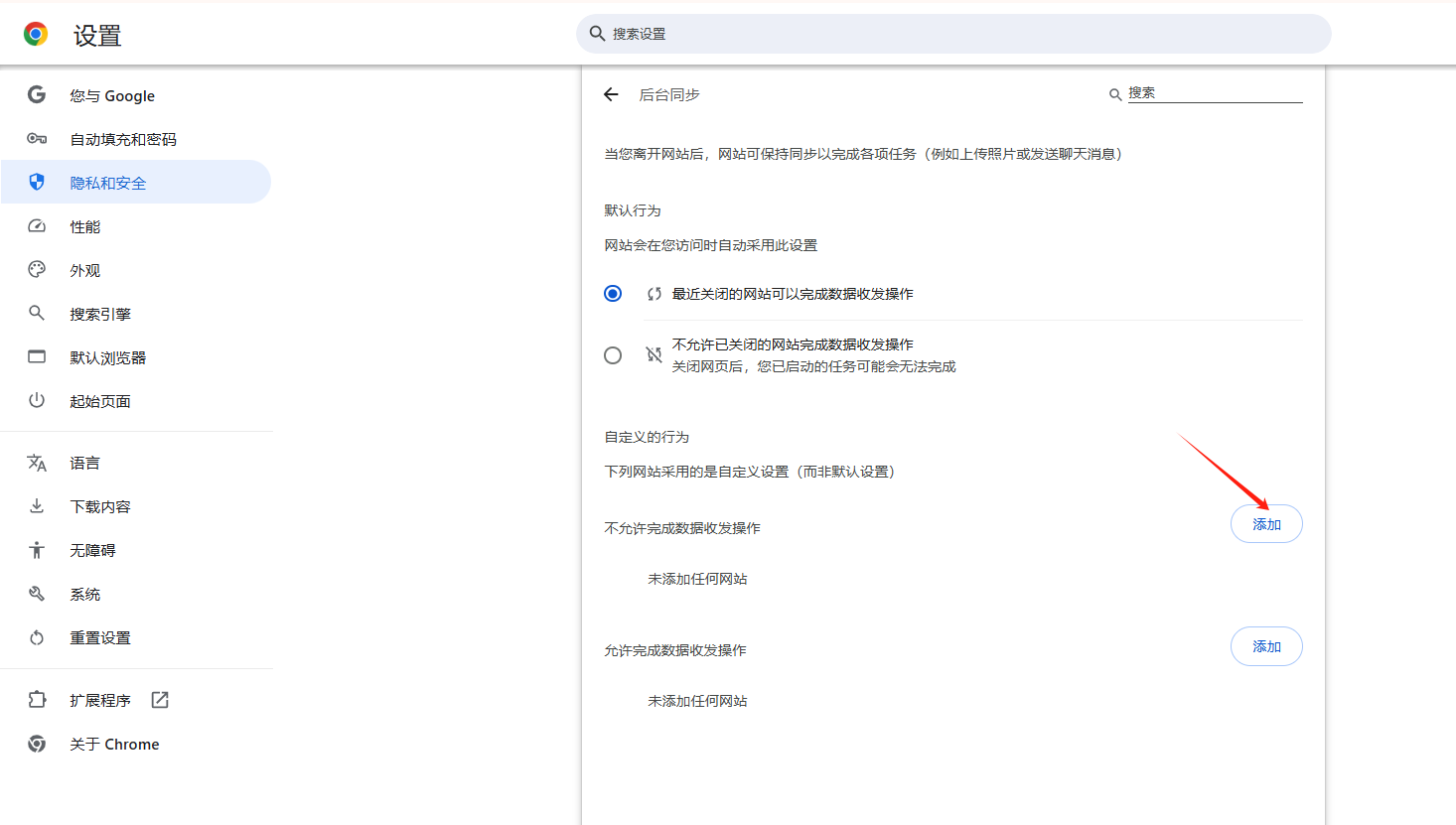Image resolution: width=1456 pixels, height=825 pixels.
Task: Click the speedometer icon for 性能
Action: [x=37, y=226]
